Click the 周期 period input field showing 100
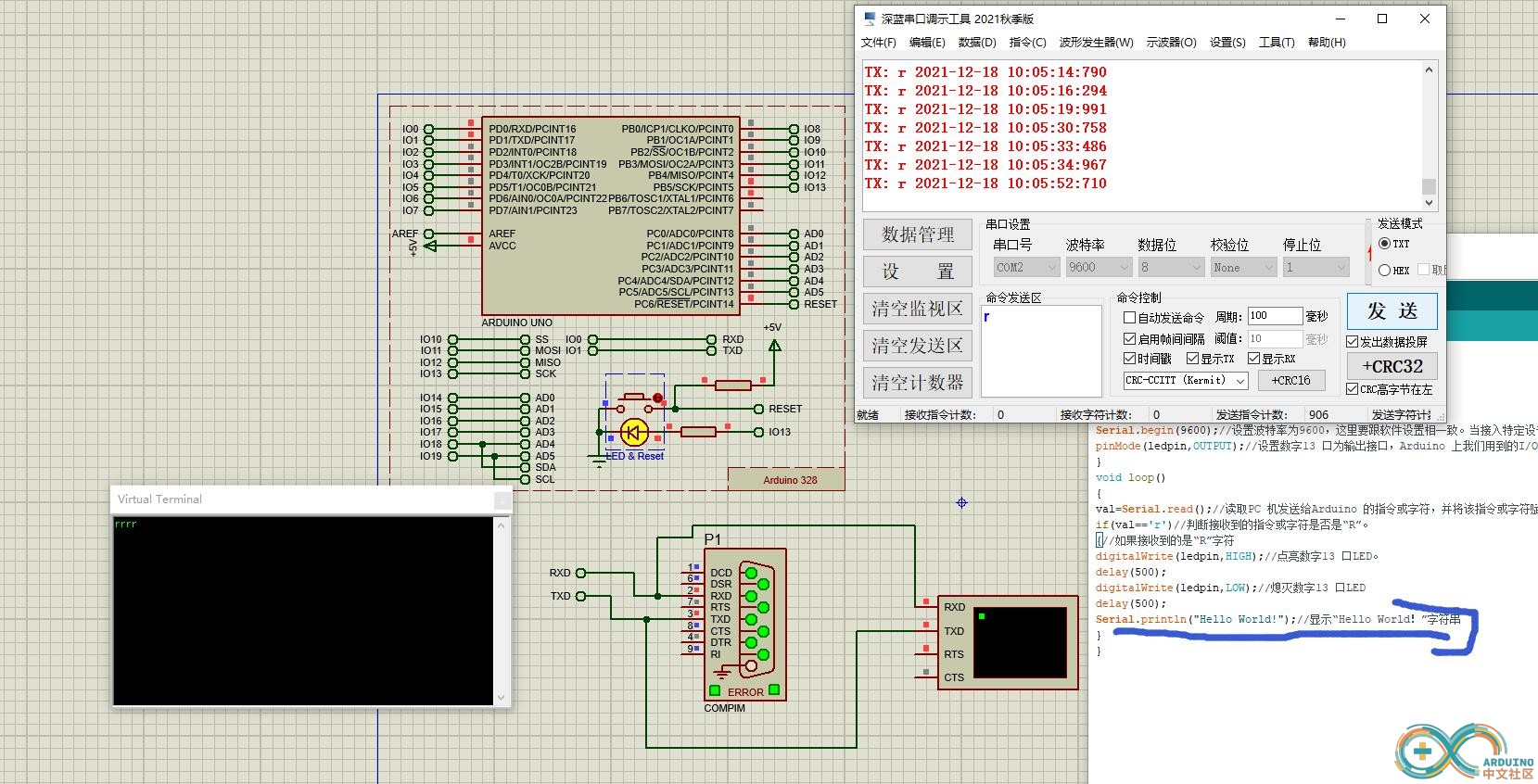This screenshot has width=1538, height=784. click(1275, 316)
